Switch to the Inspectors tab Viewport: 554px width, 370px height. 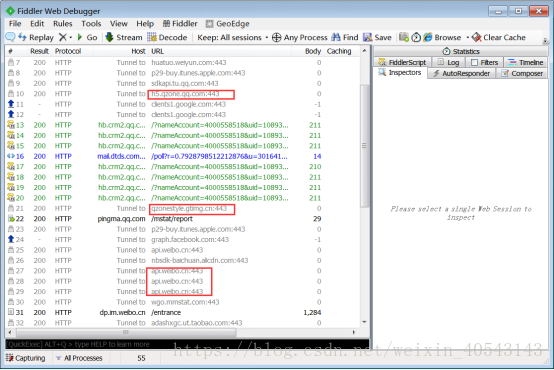point(400,72)
